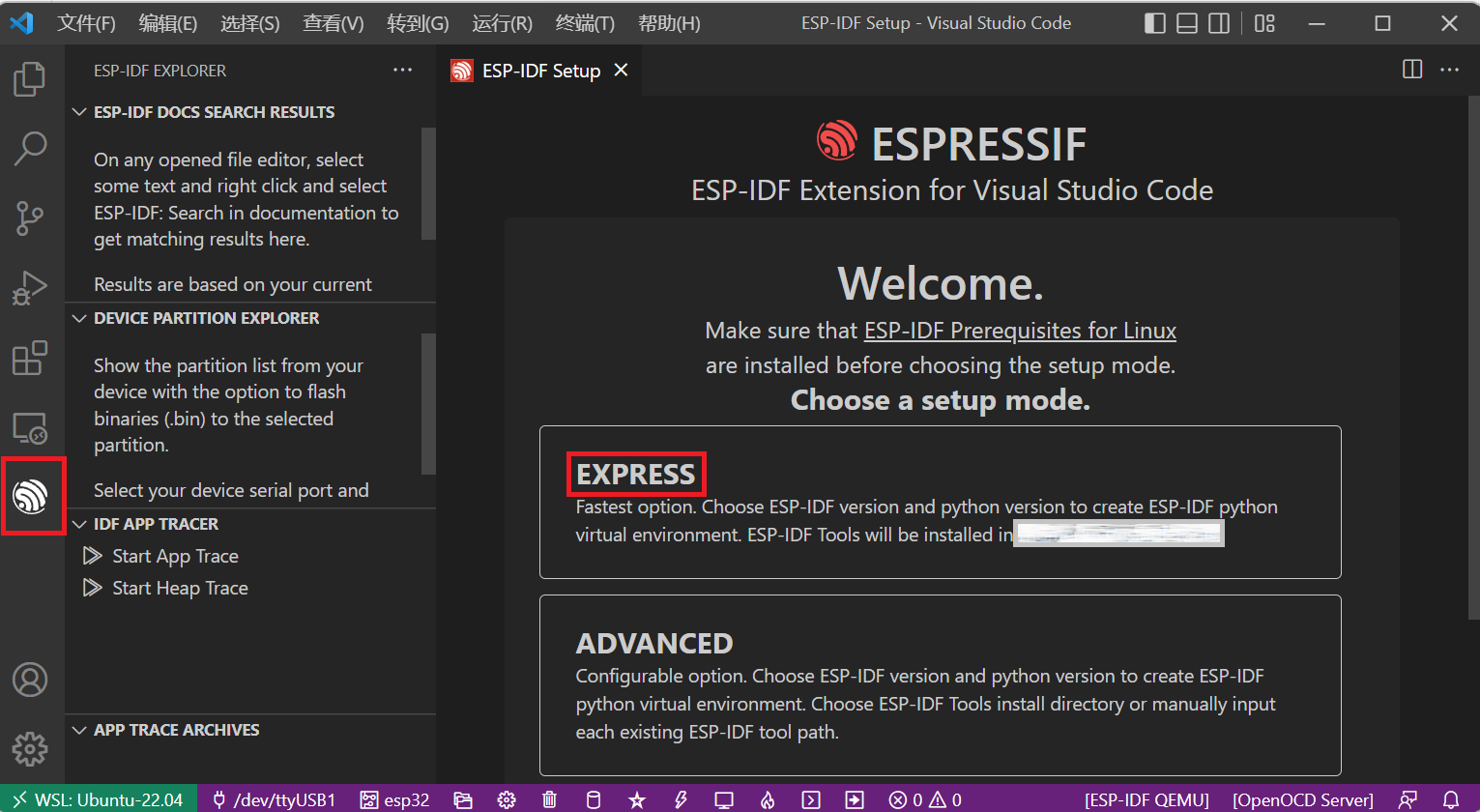Open editor More Actions ellipsis
Image resolution: width=1480 pixels, height=812 pixels.
(1450, 70)
